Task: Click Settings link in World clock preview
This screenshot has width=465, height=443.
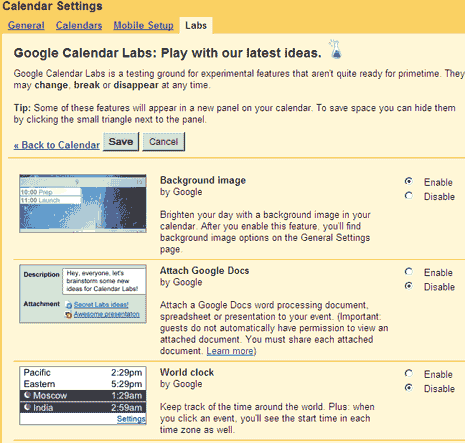Action: pos(131,419)
